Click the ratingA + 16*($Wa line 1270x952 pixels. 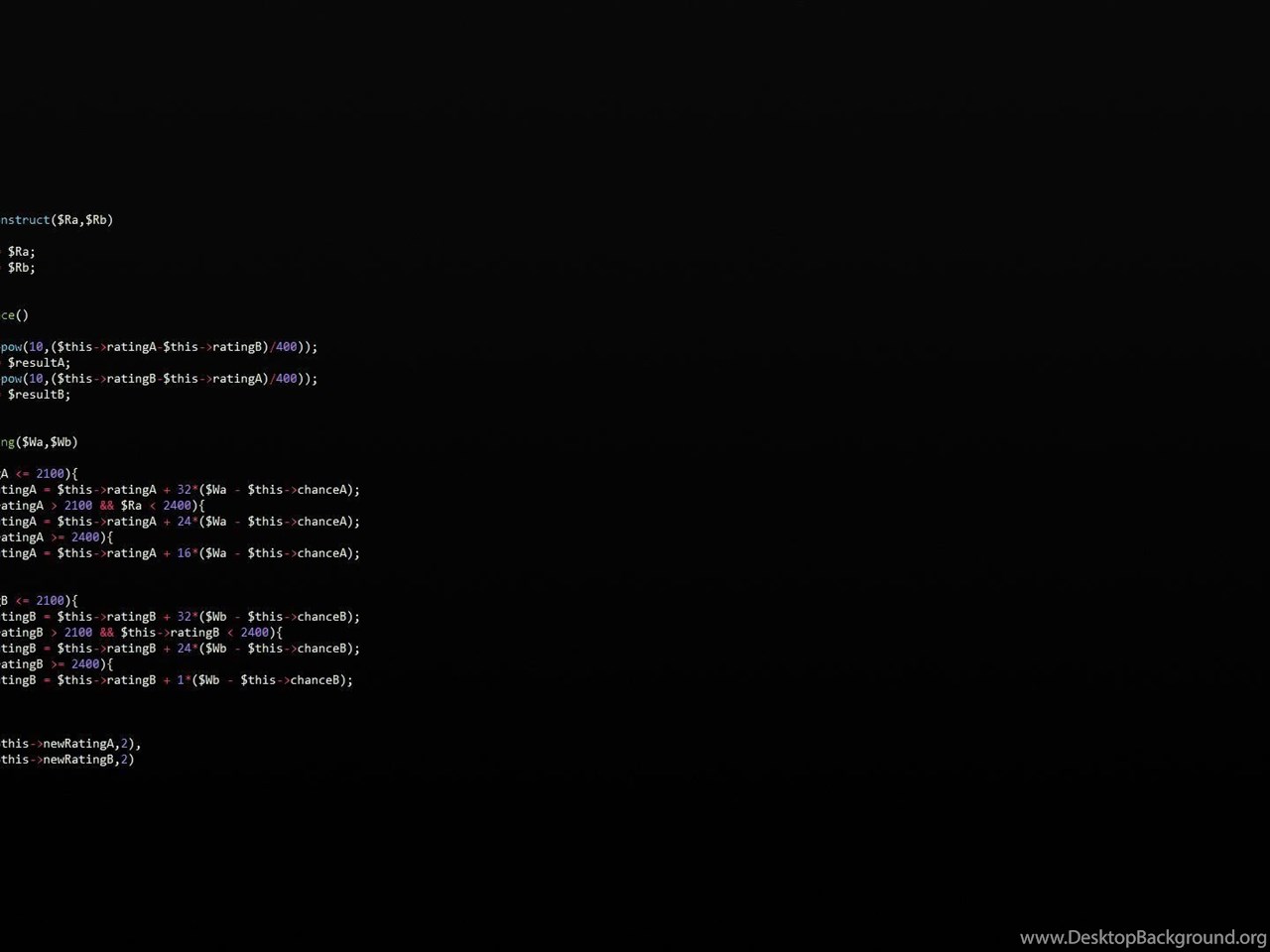click(x=180, y=553)
